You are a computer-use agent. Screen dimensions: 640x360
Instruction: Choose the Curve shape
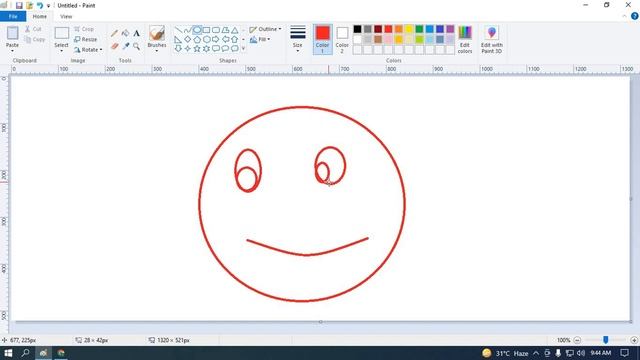click(187, 30)
